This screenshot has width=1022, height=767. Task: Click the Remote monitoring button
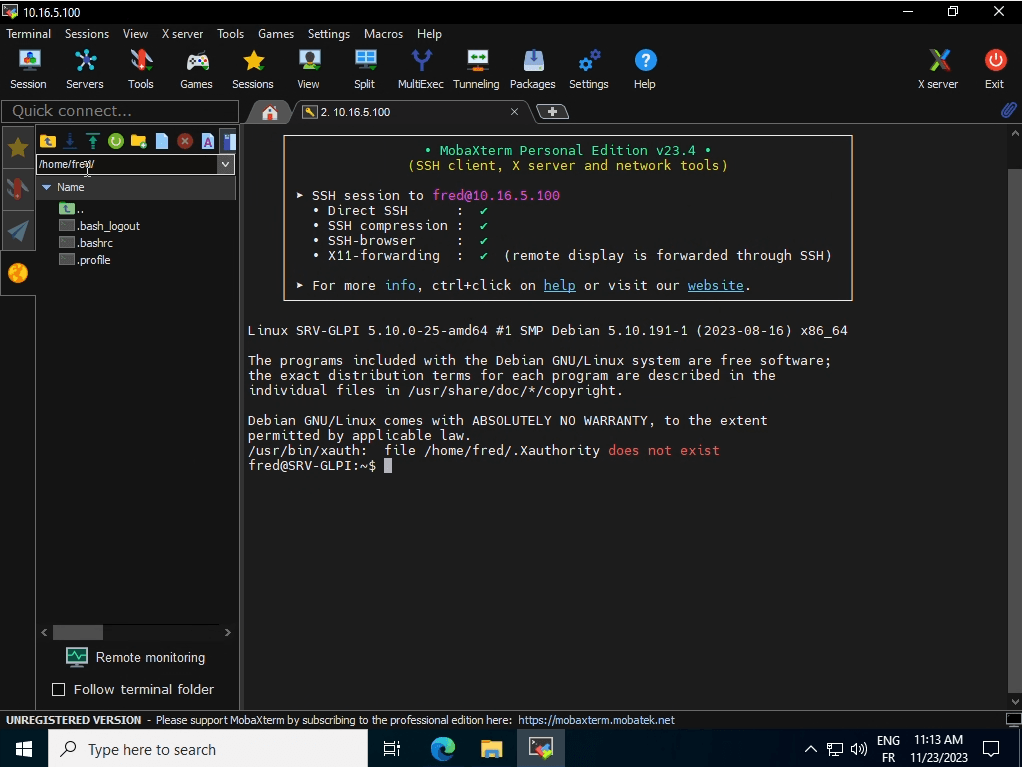pyautogui.click(x=136, y=657)
